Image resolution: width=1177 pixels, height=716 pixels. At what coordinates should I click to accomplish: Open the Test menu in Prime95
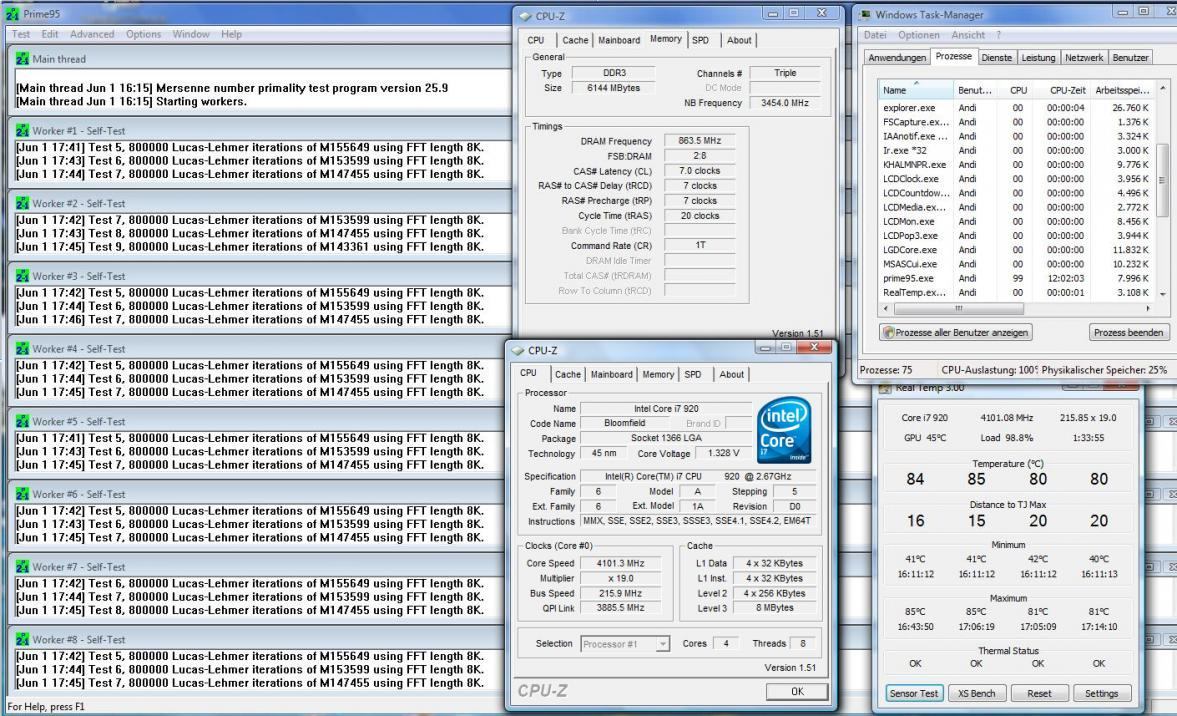tap(21, 35)
